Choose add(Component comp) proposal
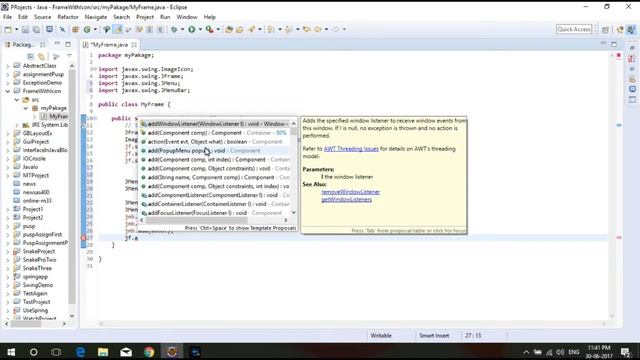Viewport: 640px width, 360px height. coord(215,133)
